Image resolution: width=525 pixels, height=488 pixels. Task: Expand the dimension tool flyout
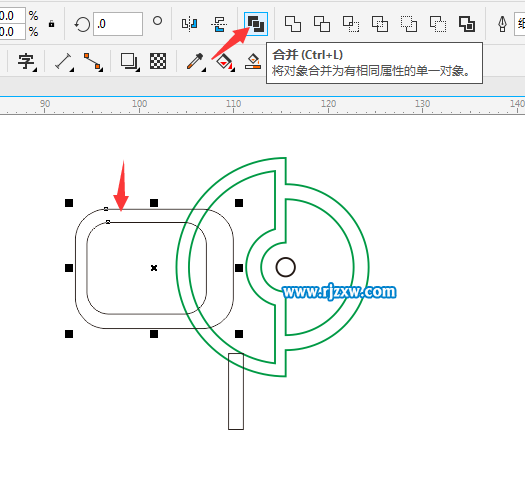coord(64,62)
